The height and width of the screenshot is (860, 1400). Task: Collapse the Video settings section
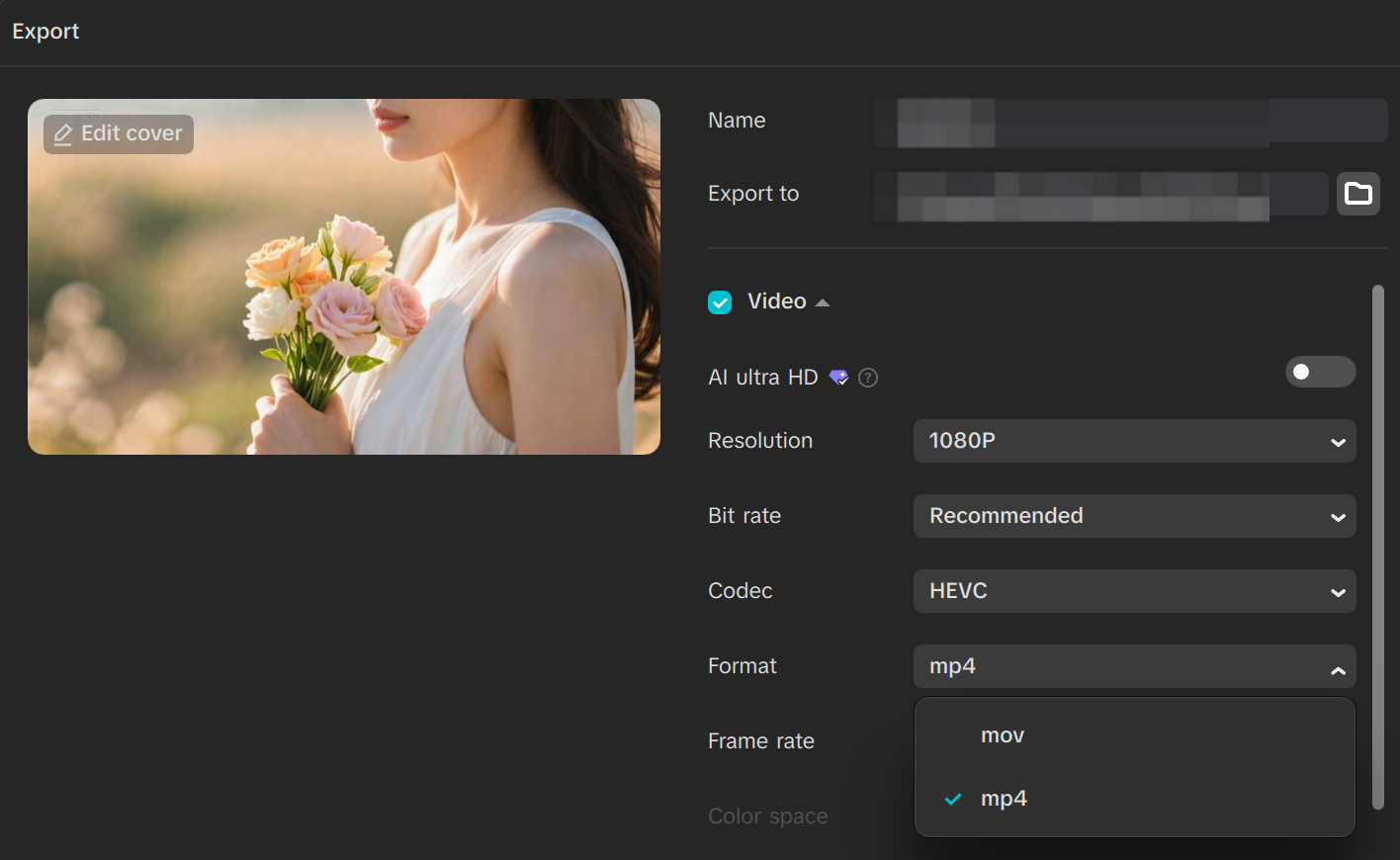(x=824, y=301)
